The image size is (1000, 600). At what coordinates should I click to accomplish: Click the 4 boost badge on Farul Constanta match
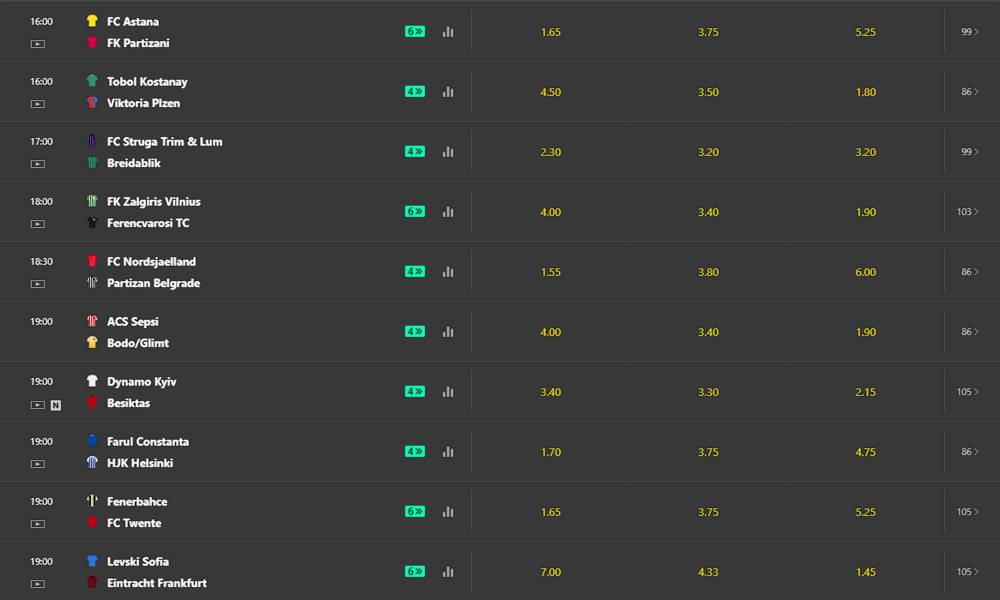tap(415, 451)
